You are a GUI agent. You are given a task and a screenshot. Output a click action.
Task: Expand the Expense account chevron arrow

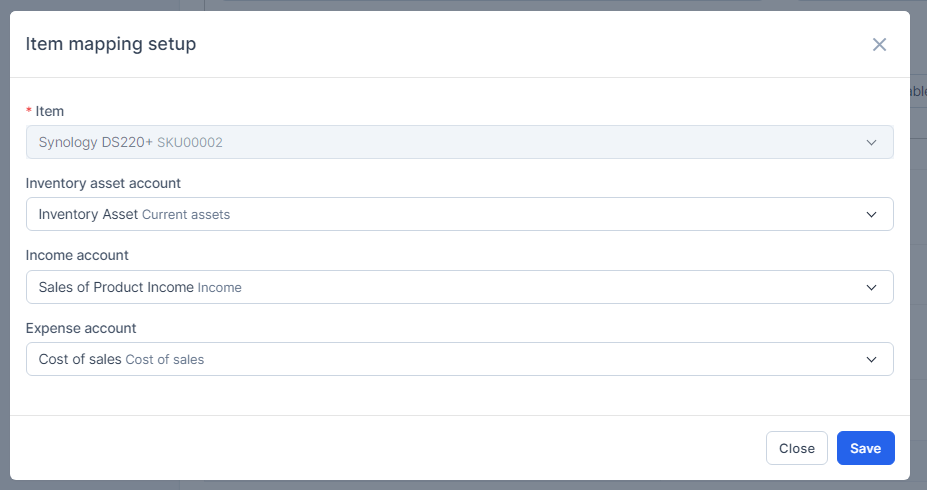(871, 359)
